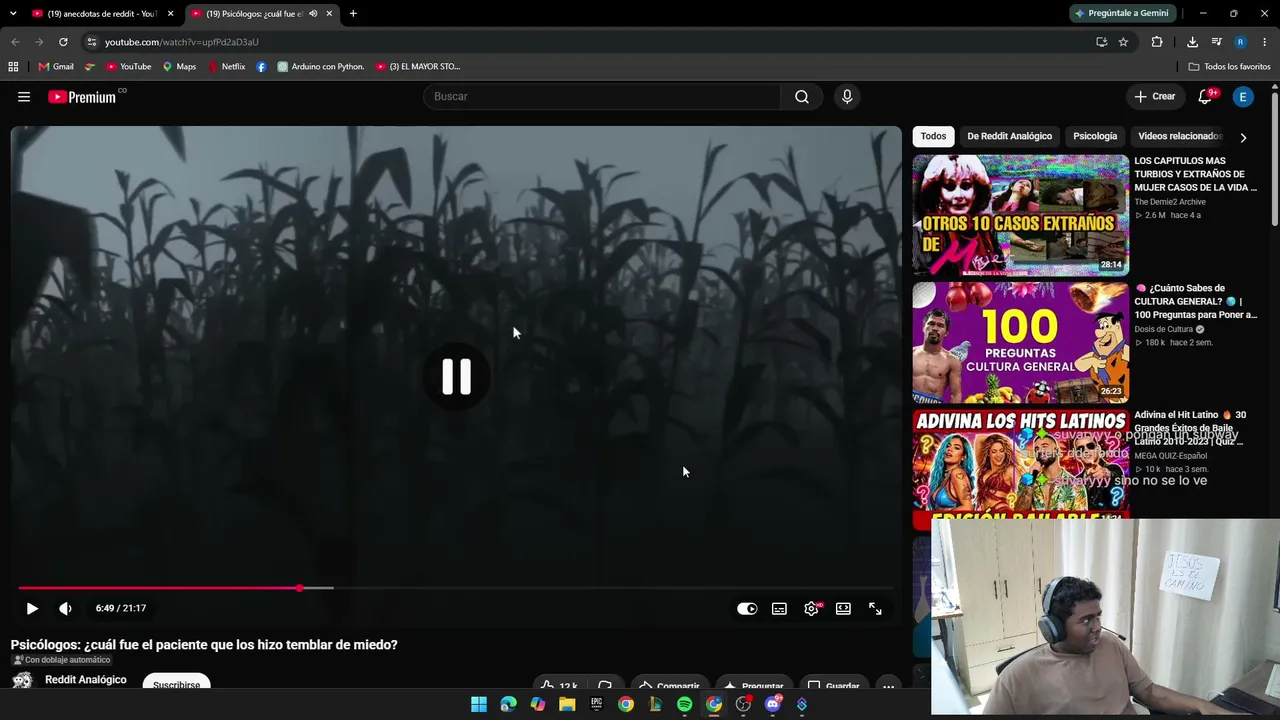Close the "anecdotas de reddit" tab

(x=170, y=14)
